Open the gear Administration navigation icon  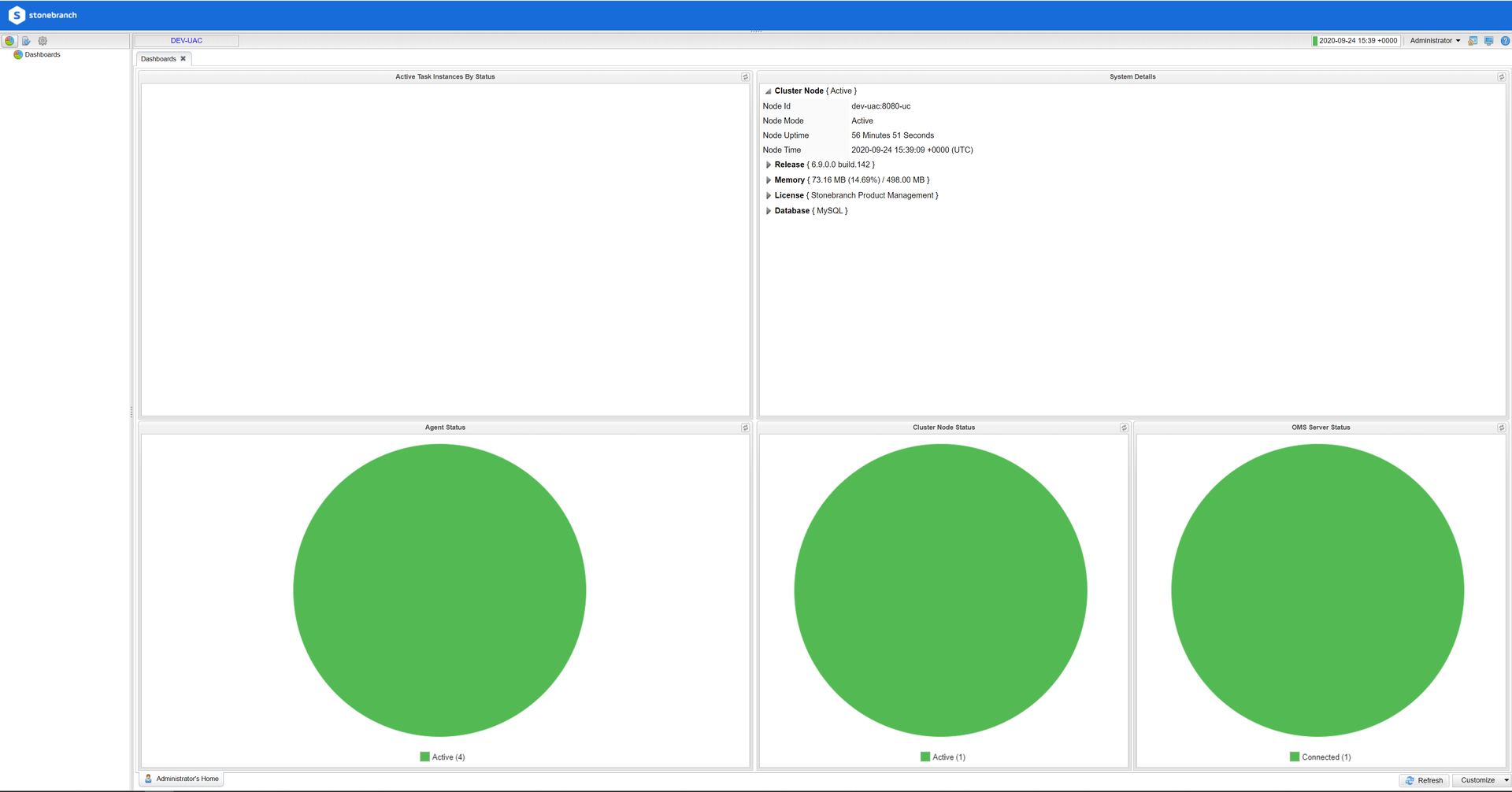pyautogui.click(x=43, y=41)
